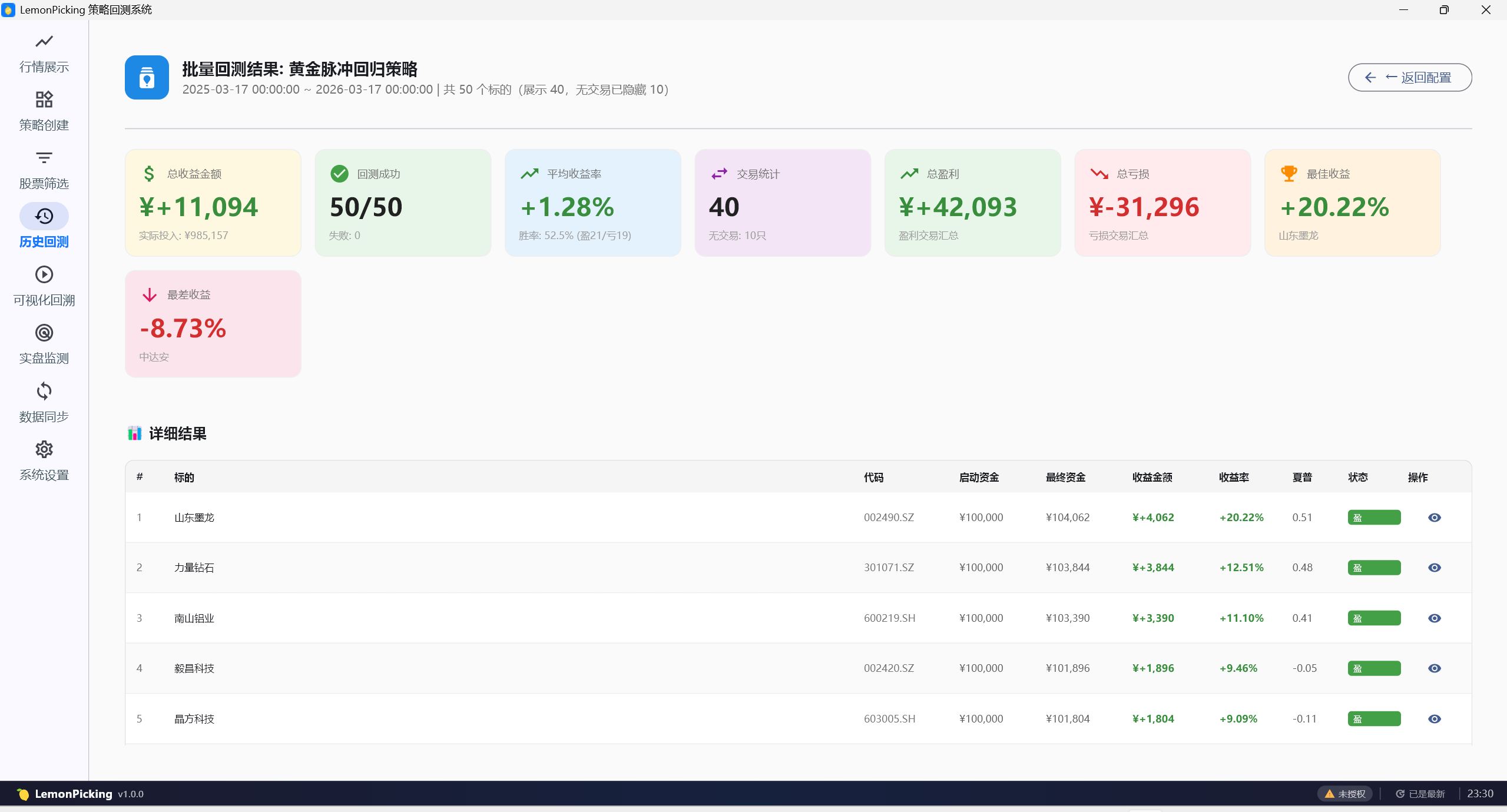Open 可视化回溯 visual replay page
Screen dimensions: 1507x812
44,286
